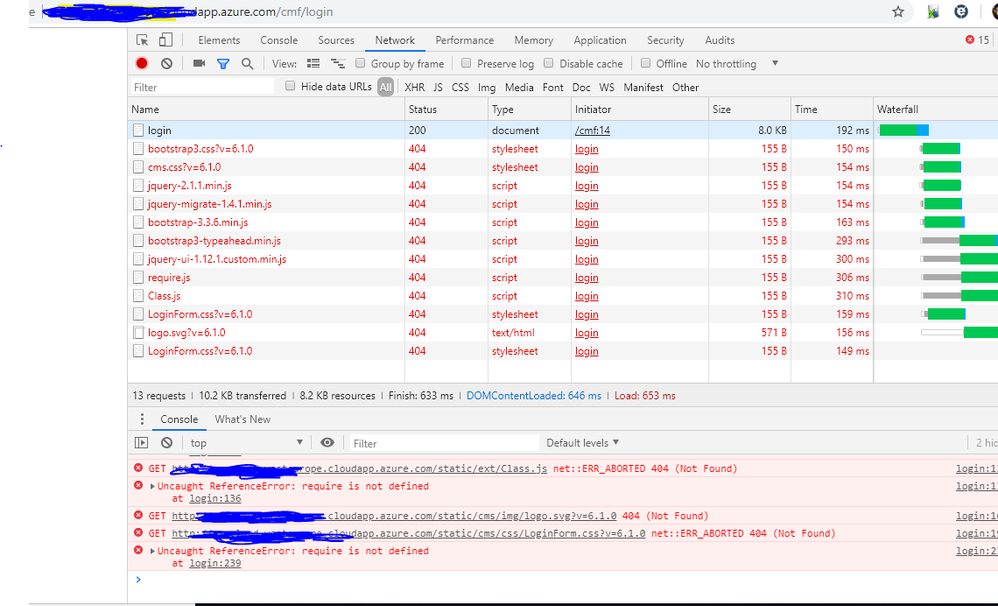Click the /cmf:14 initiator link
998x606 pixels.
(x=592, y=131)
